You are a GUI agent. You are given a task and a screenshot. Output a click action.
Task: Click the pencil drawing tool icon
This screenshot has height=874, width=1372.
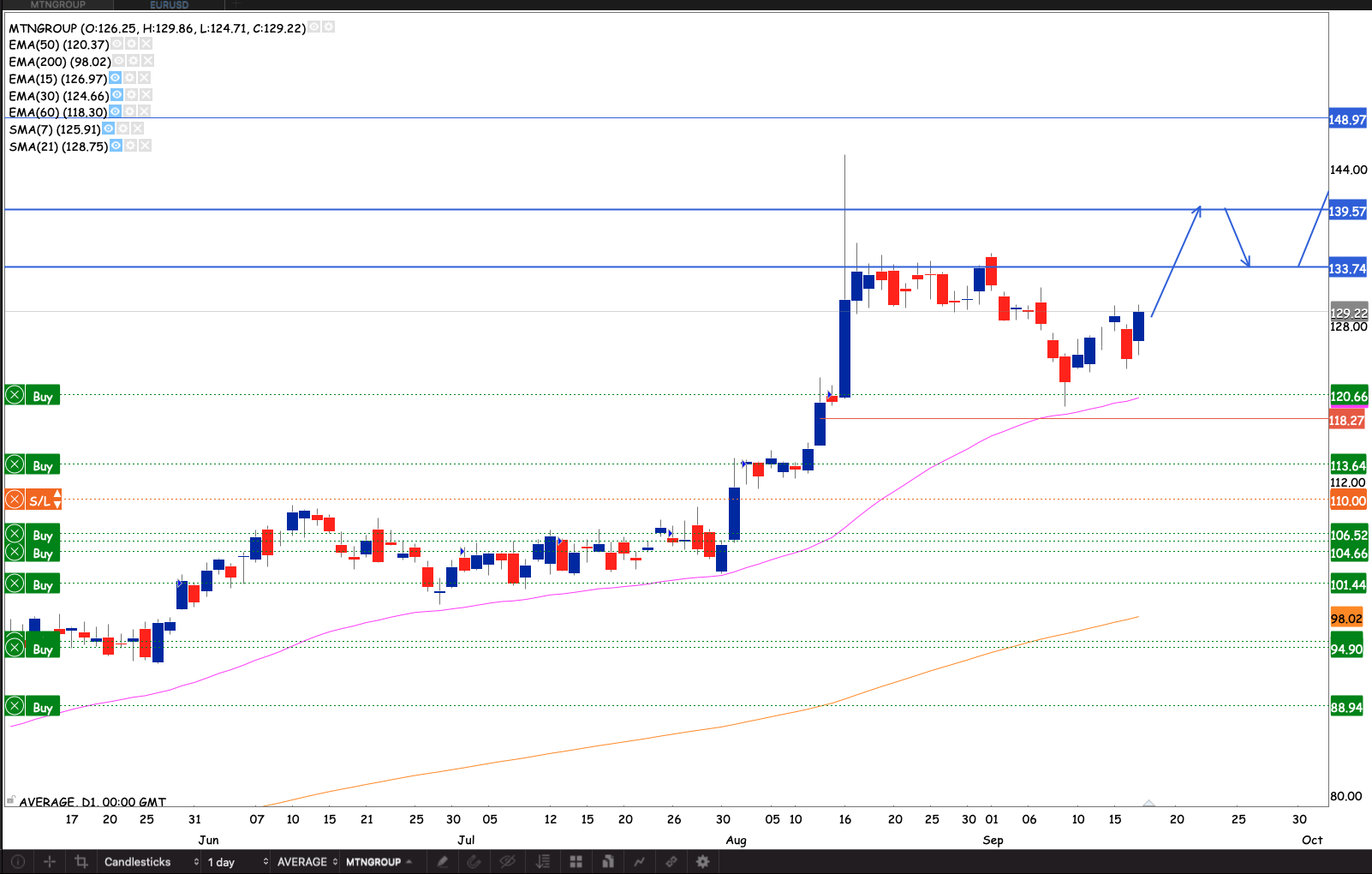tap(443, 862)
